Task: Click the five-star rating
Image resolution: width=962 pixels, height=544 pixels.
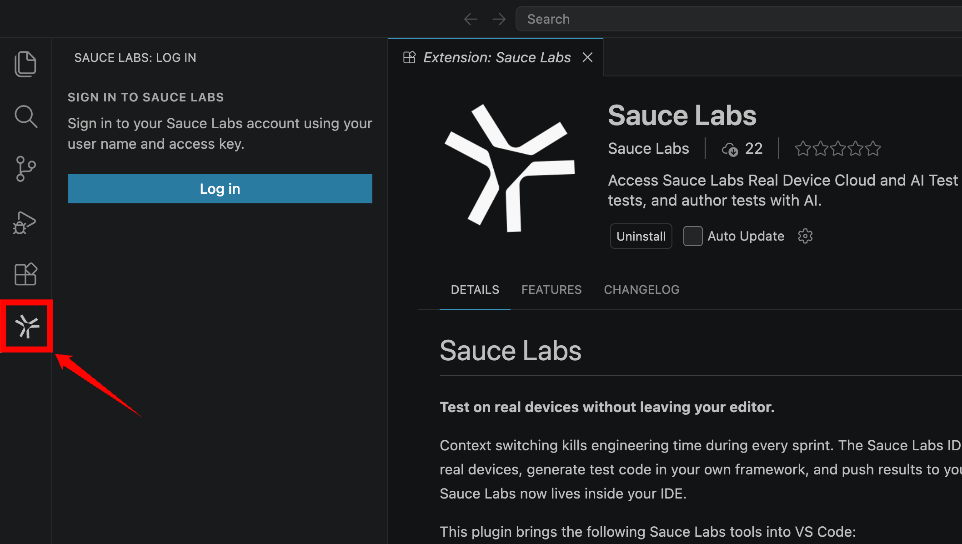Action: point(837,148)
